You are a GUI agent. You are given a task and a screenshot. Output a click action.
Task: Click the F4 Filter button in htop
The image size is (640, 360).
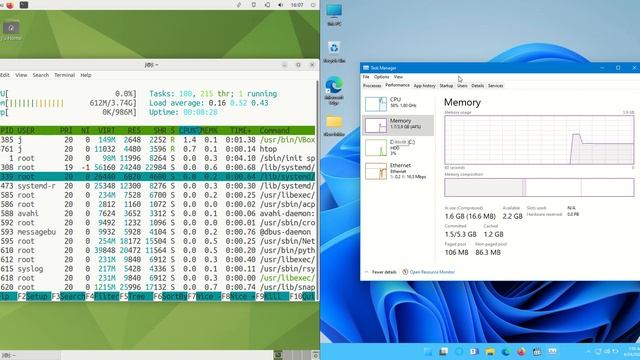102,296
